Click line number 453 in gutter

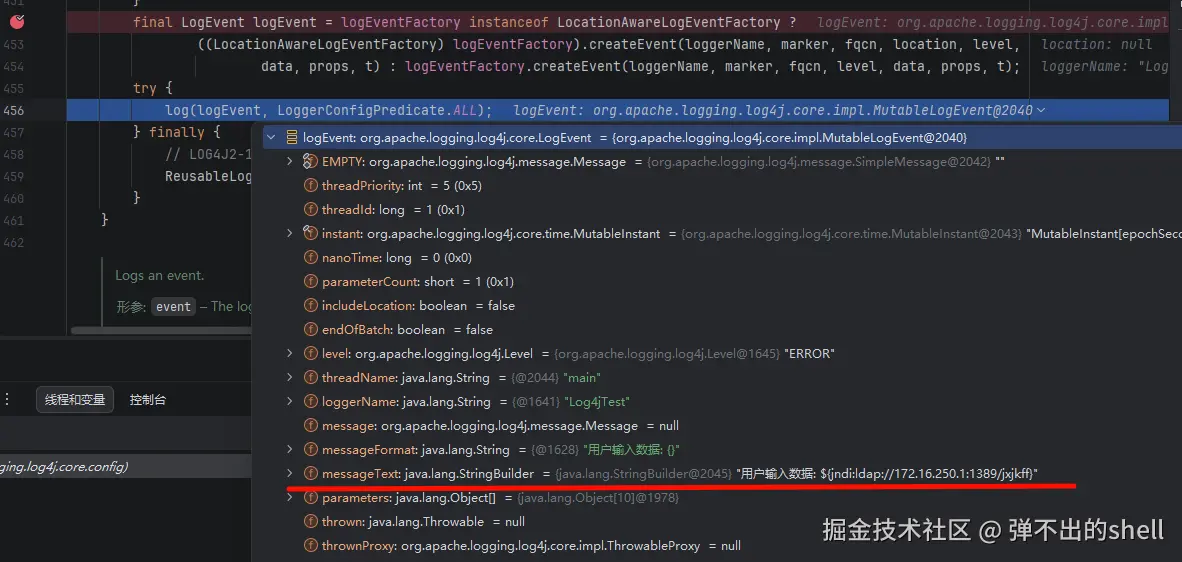[13, 44]
